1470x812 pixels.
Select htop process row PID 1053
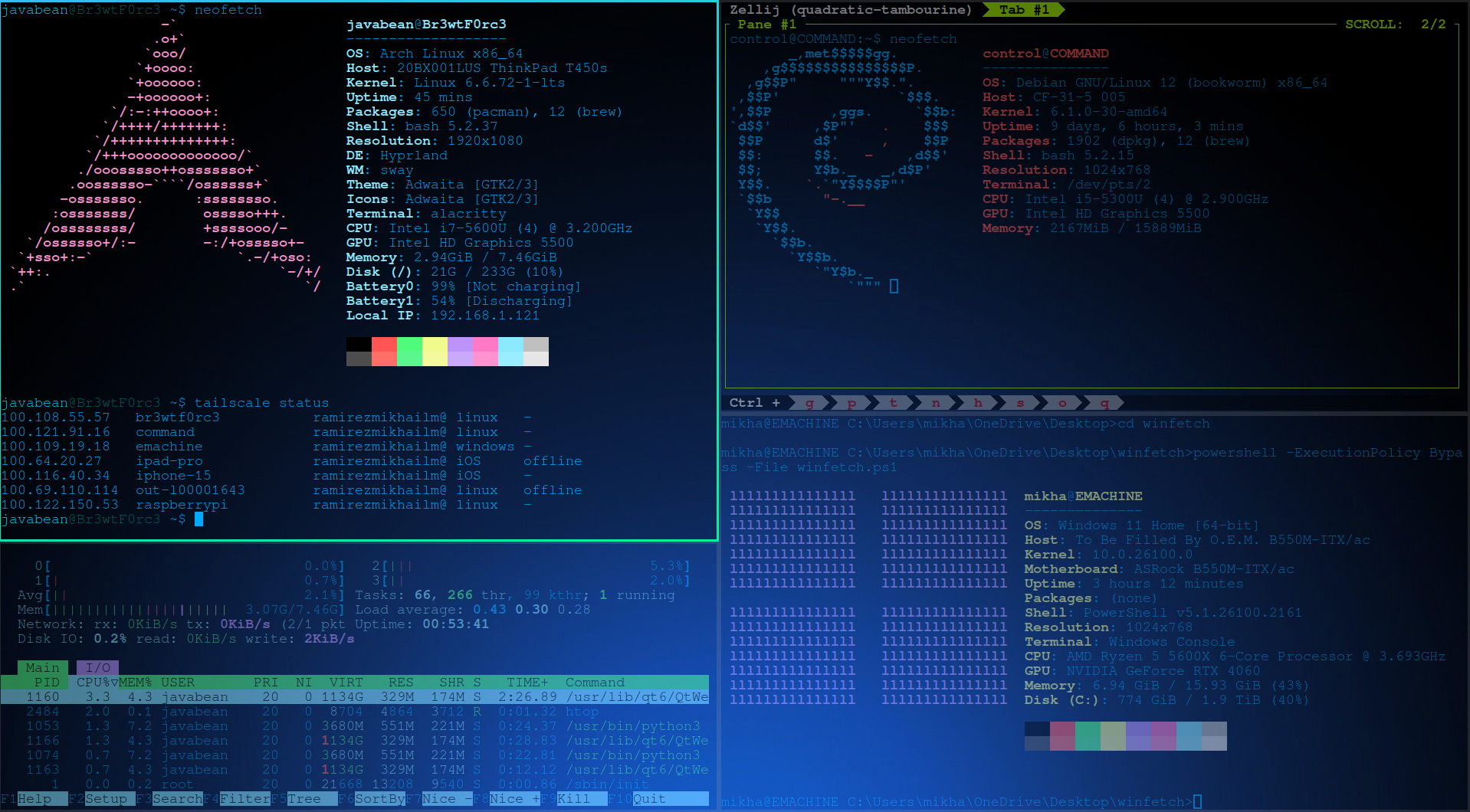pyautogui.click(x=355, y=725)
